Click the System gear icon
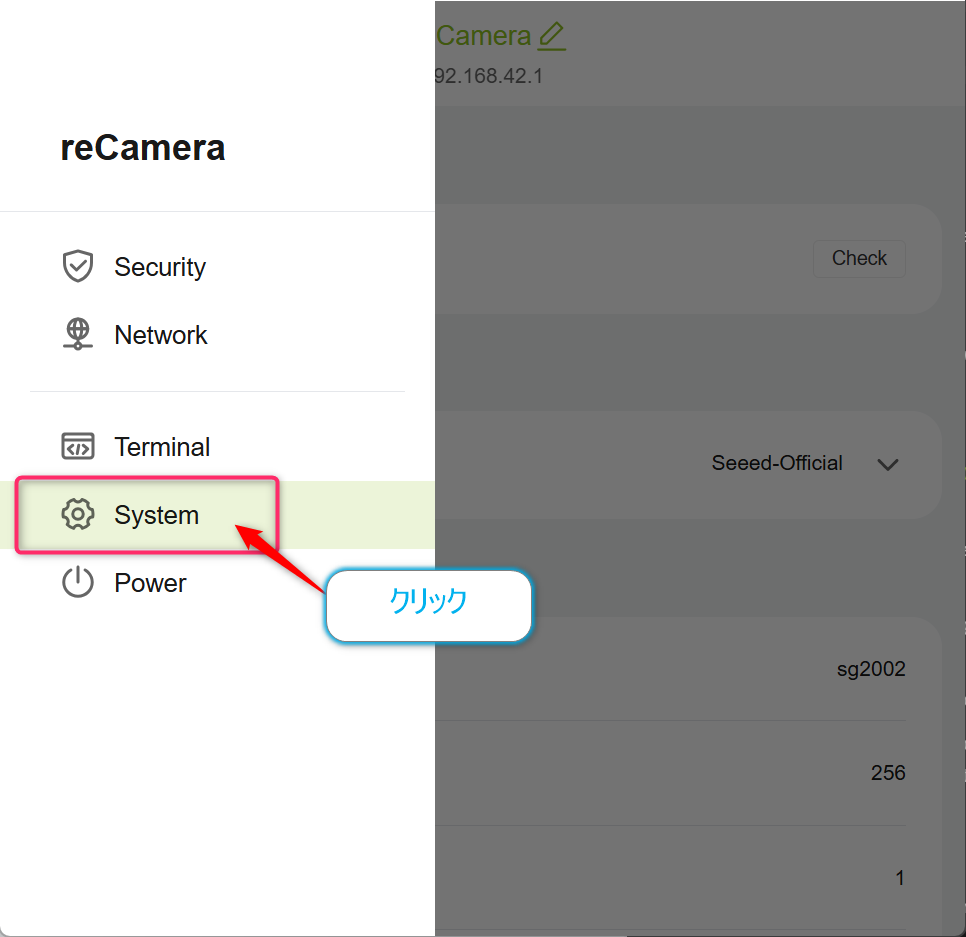 78,514
